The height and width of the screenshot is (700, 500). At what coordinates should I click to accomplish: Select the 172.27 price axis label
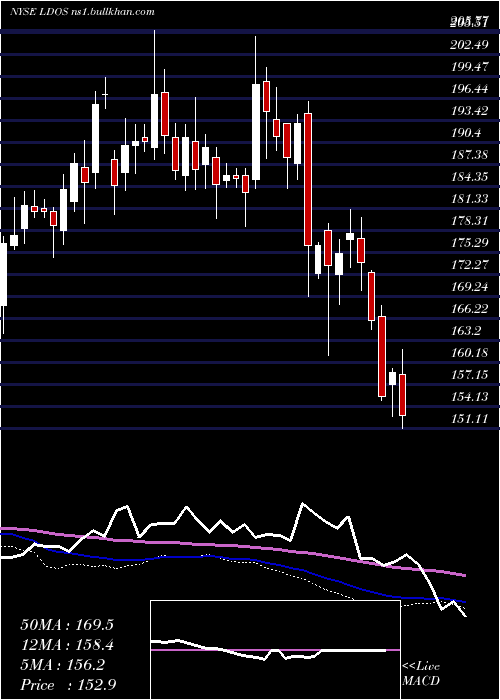pos(471,265)
